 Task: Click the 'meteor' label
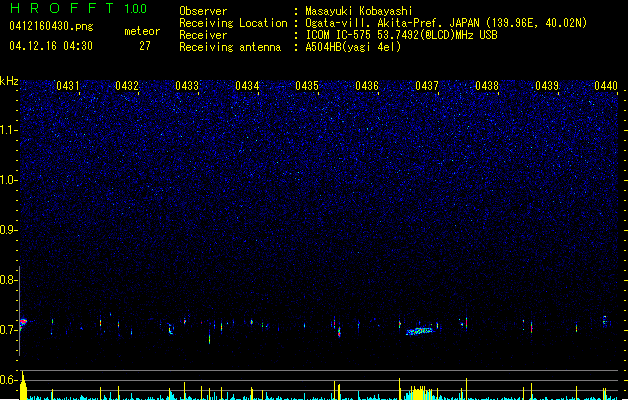[x=142, y=31]
